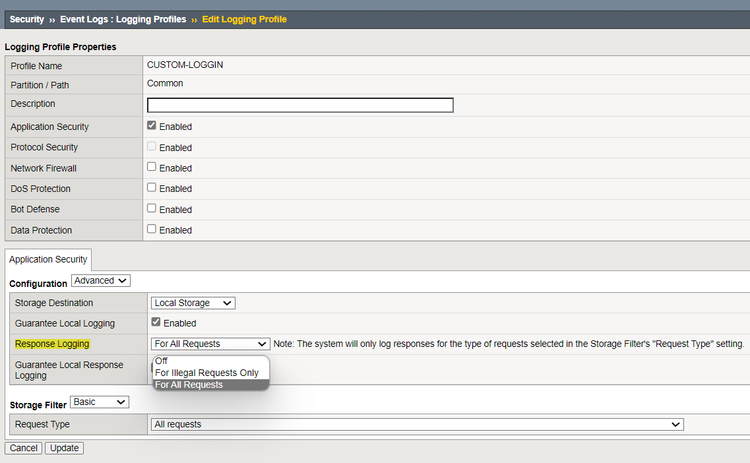Select the Off option in the list

162,361
